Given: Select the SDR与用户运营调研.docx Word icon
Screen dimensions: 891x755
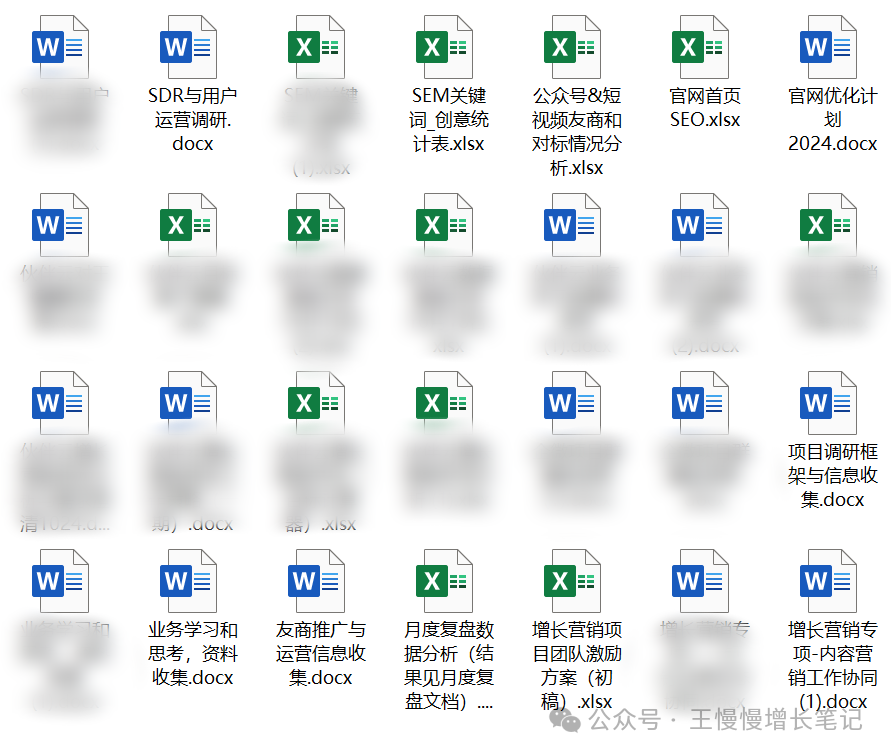Looking at the screenshot, I should point(187,45).
